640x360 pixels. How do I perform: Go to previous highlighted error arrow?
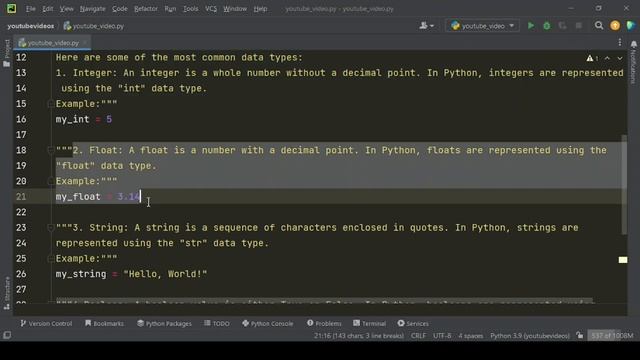[607, 58]
